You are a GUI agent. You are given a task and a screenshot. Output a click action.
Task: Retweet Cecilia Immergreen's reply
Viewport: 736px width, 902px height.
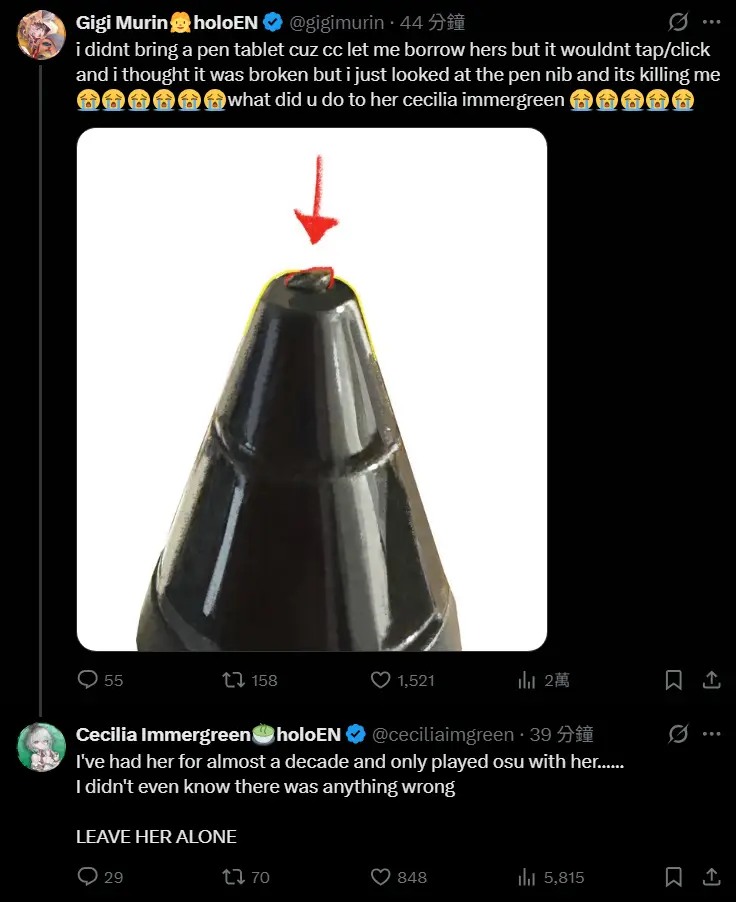point(234,877)
